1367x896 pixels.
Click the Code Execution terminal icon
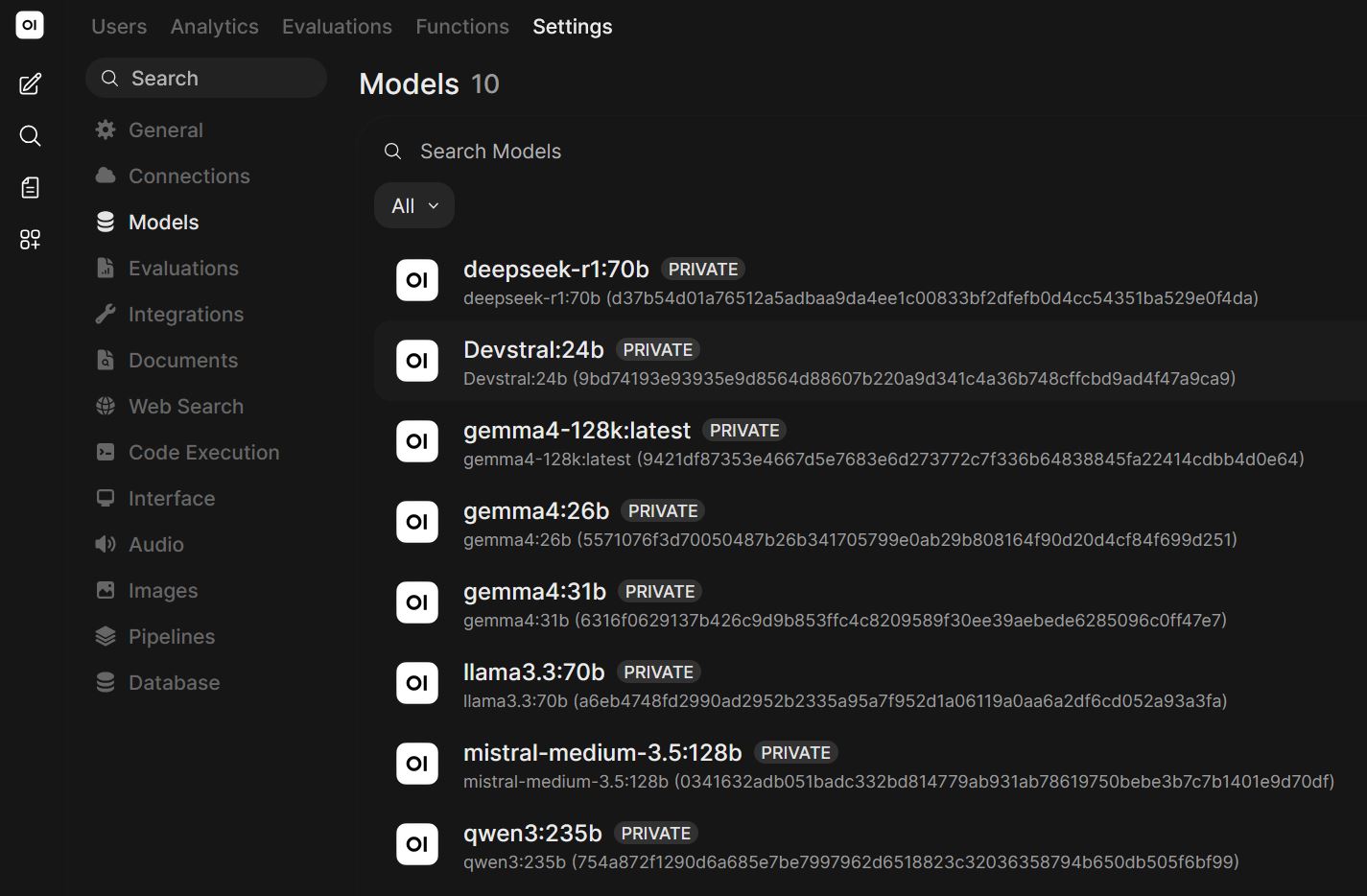coord(106,452)
